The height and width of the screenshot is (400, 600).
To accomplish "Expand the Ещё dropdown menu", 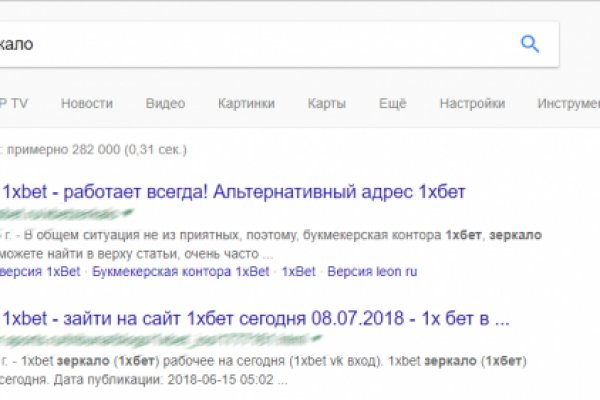I will click(393, 103).
